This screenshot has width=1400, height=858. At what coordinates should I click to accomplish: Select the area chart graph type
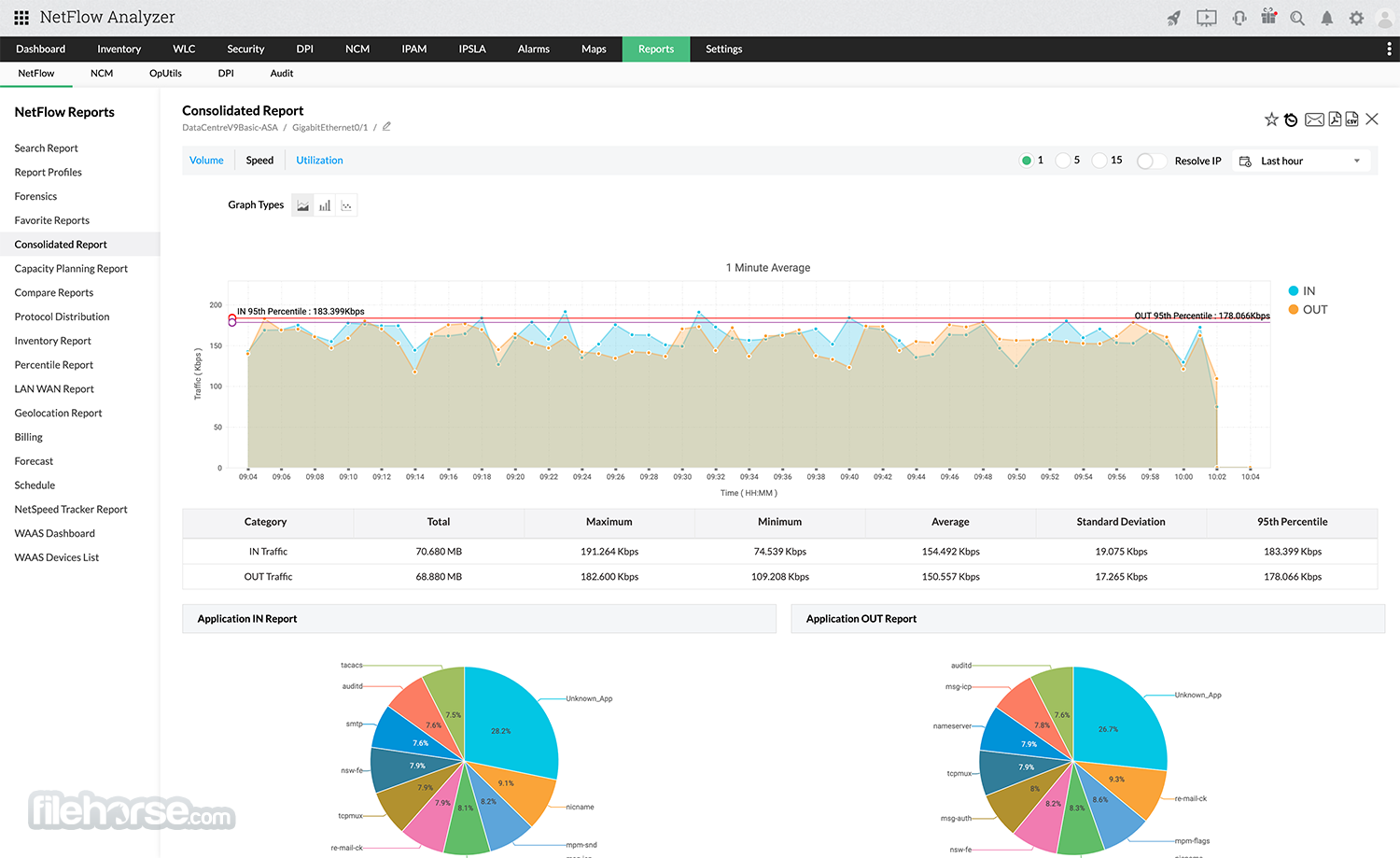click(302, 205)
